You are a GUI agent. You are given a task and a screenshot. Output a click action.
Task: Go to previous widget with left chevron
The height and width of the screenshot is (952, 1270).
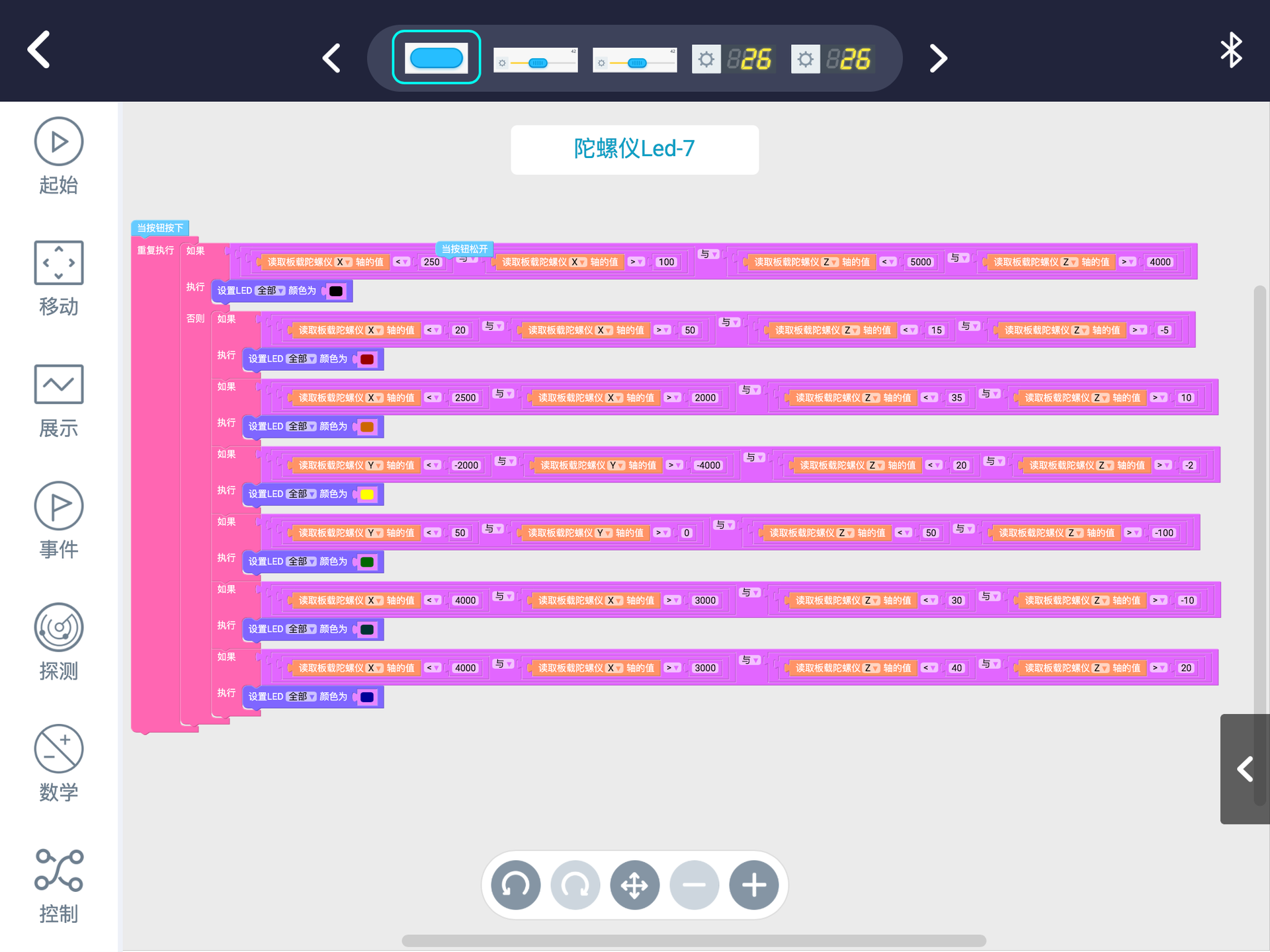coord(331,58)
